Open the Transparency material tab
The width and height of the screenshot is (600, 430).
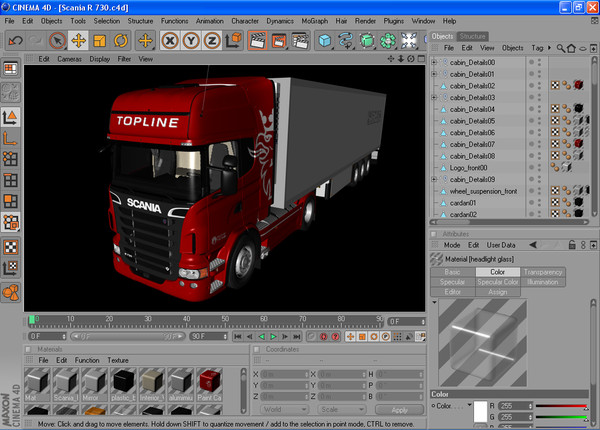[543, 272]
